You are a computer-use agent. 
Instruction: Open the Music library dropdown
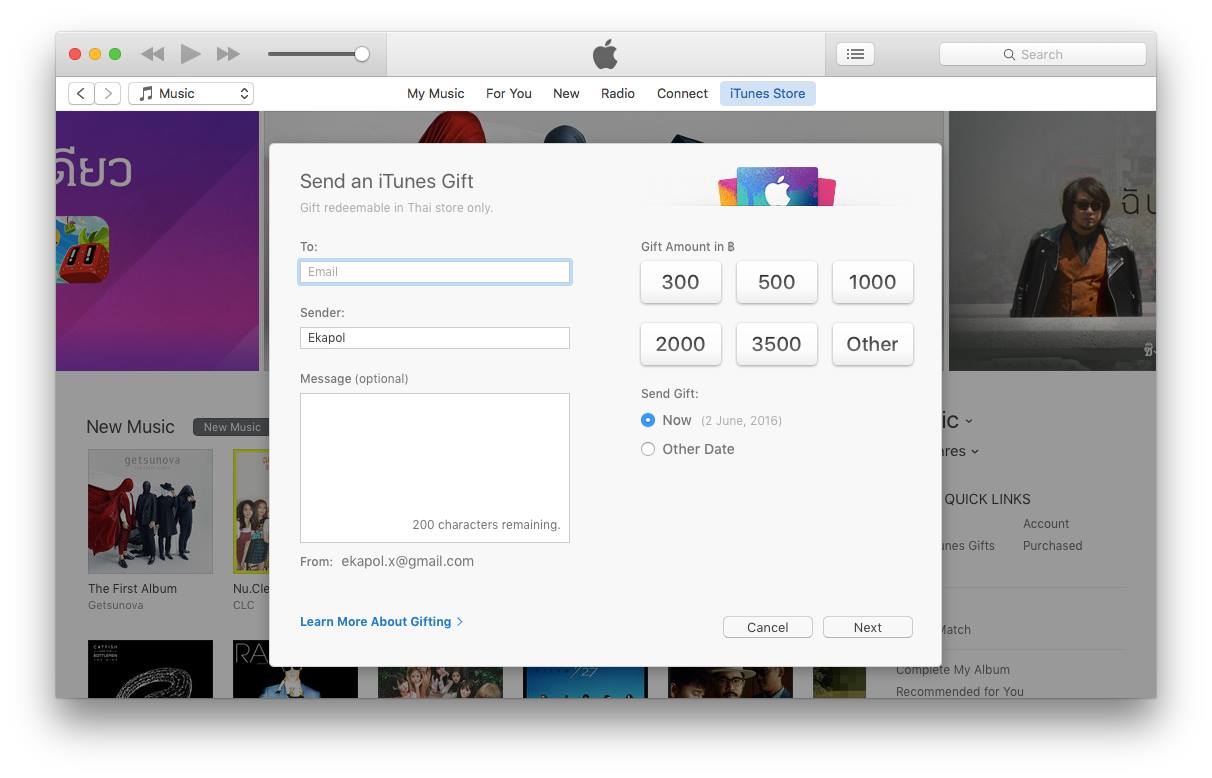(190, 93)
